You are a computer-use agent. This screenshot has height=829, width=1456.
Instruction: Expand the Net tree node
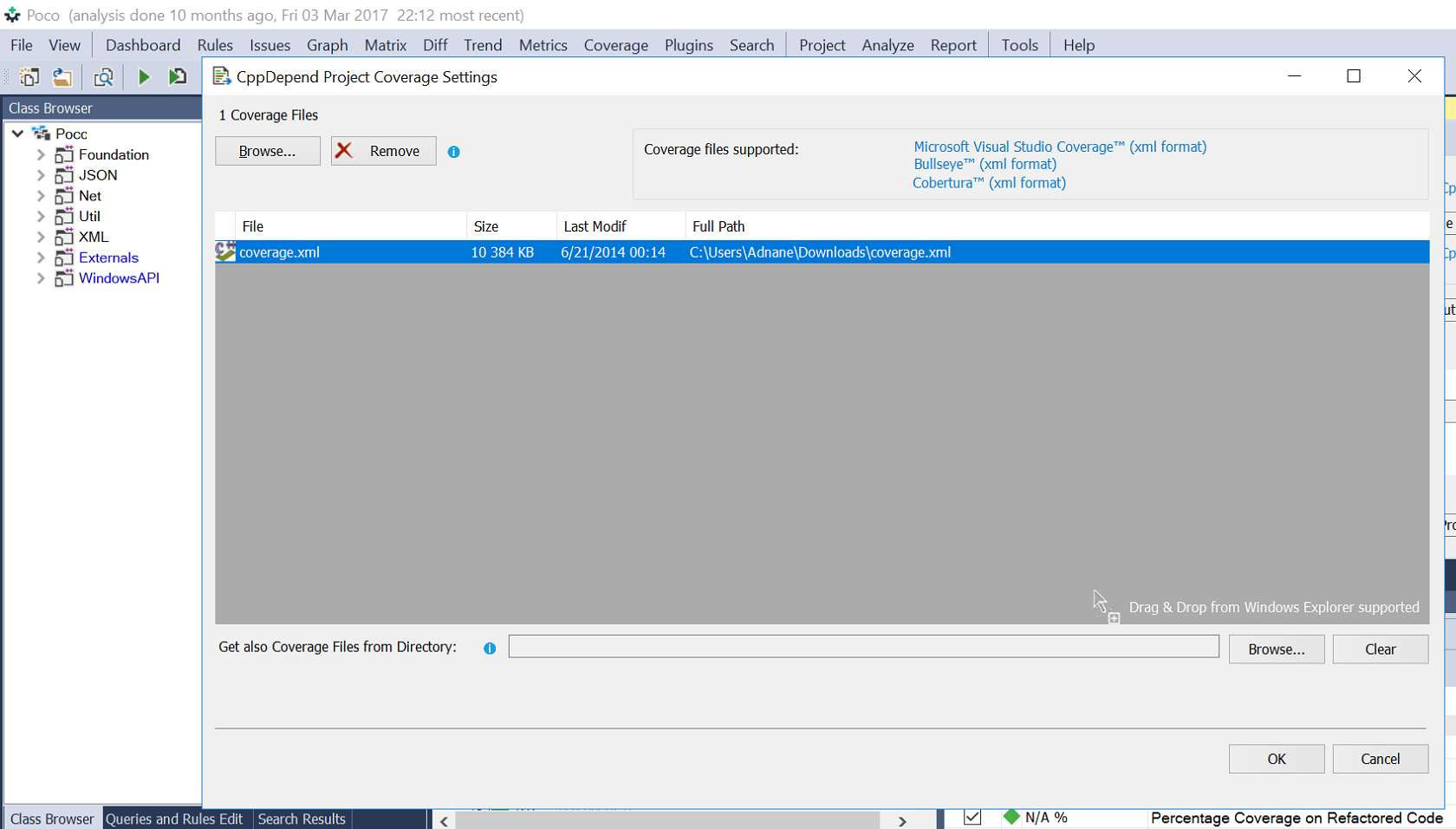41,196
